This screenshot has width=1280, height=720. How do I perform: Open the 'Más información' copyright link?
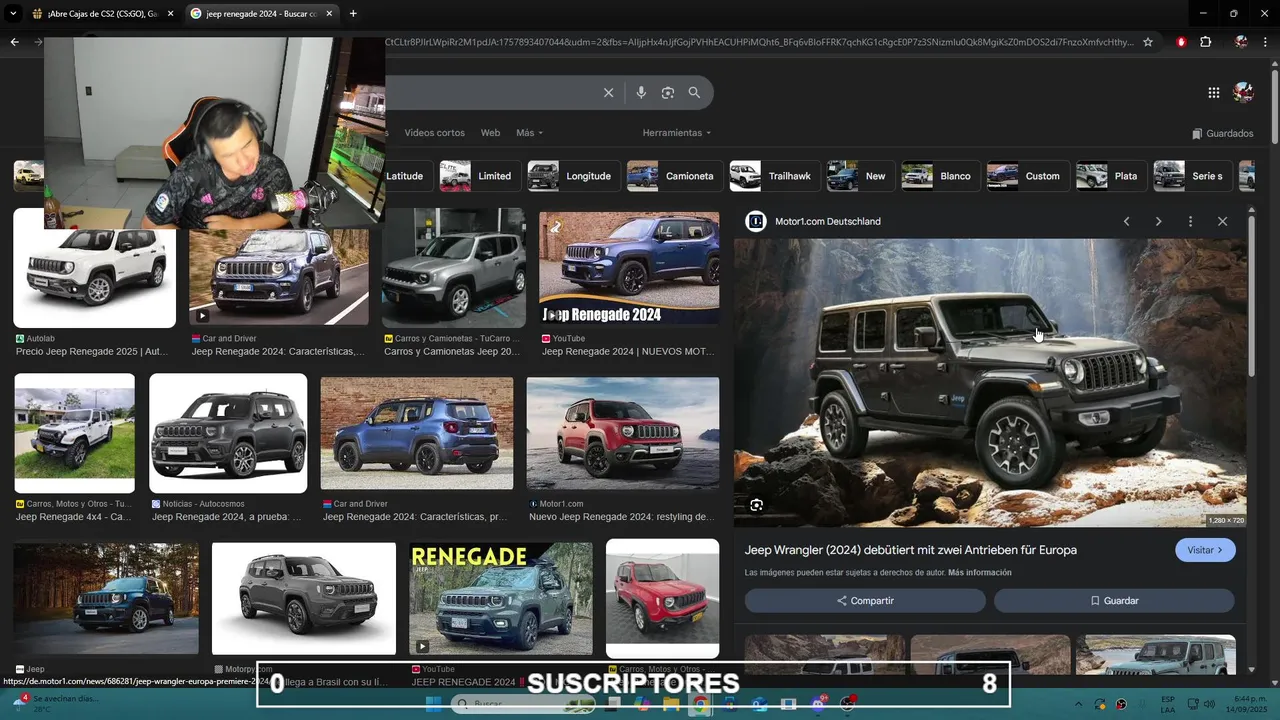point(980,573)
